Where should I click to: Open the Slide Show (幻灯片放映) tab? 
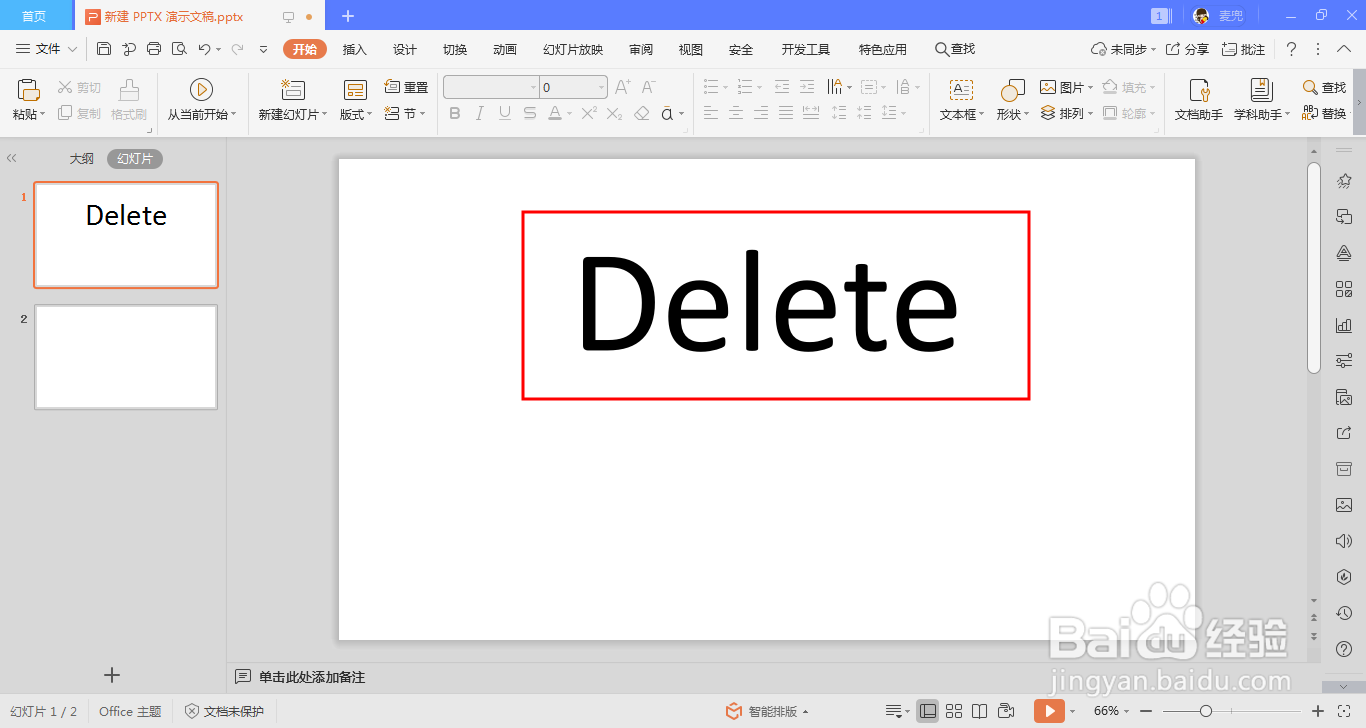tap(573, 49)
